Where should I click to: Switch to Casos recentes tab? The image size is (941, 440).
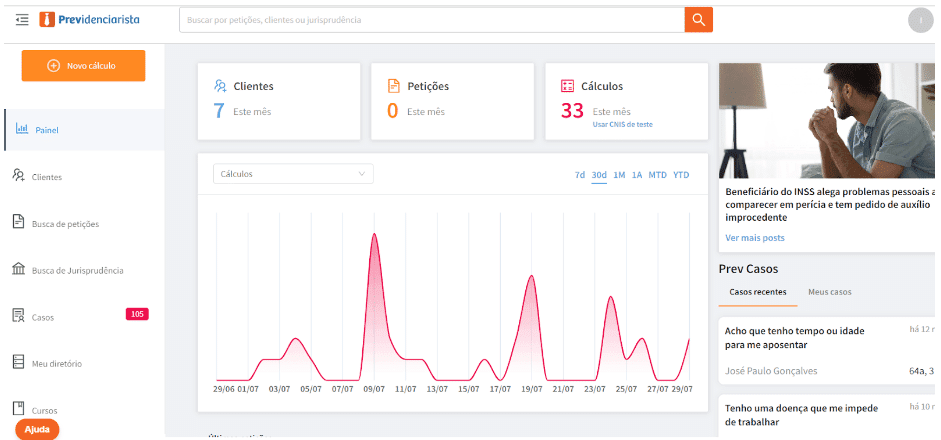(x=757, y=292)
